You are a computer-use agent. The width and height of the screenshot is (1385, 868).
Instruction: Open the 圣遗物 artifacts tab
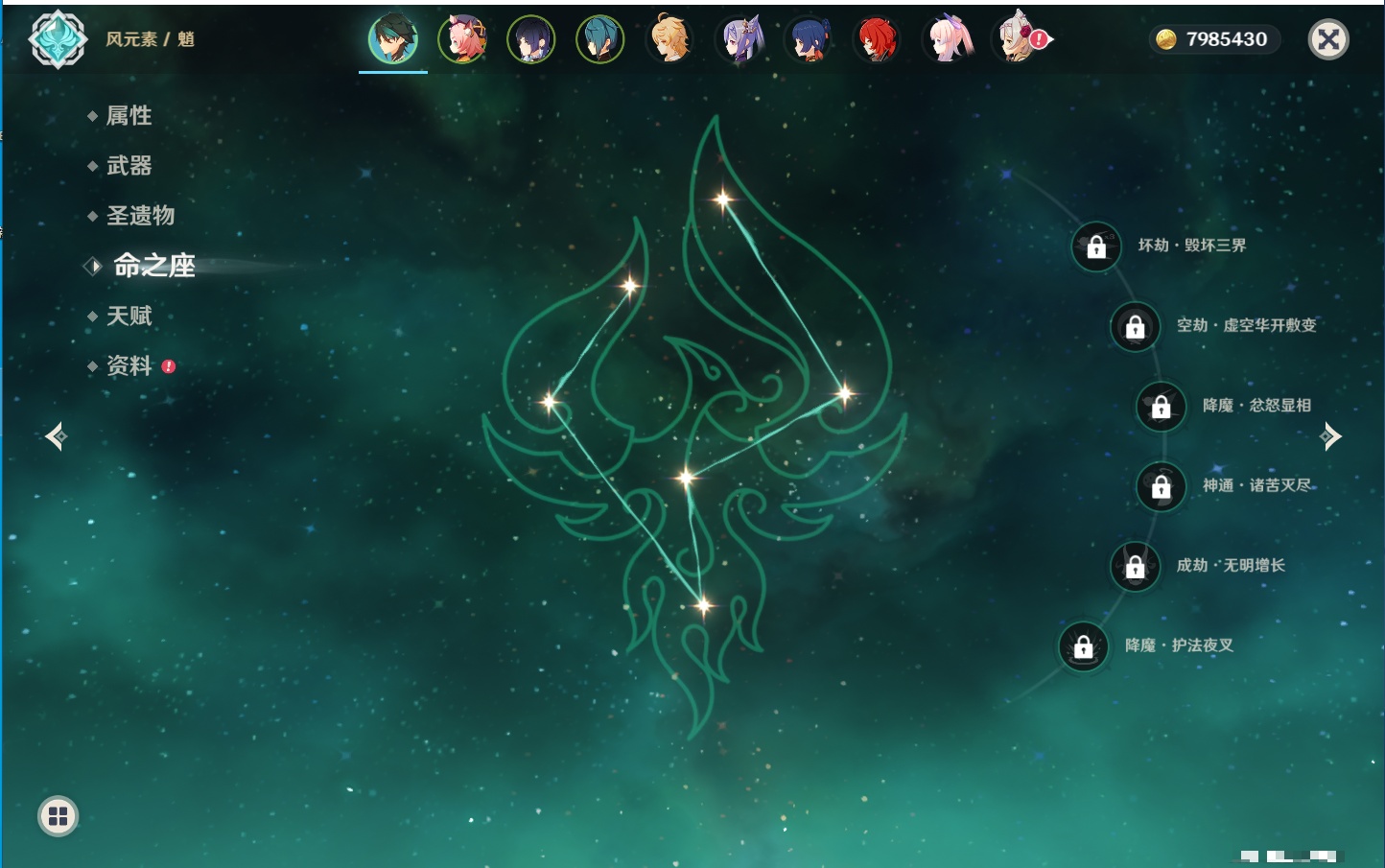coord(140,216)
